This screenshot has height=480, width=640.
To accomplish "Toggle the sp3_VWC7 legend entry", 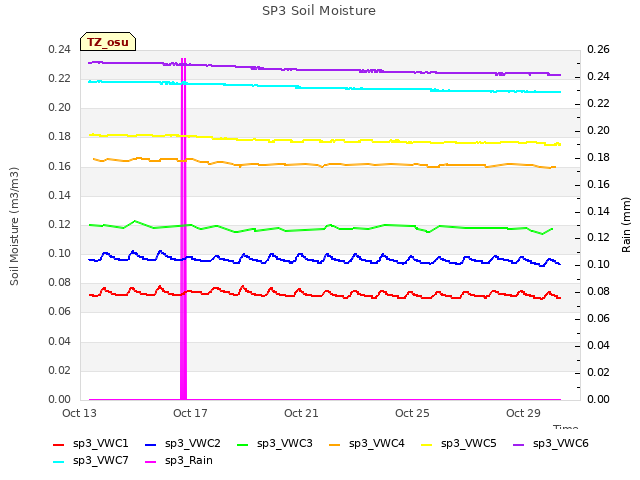I will (x=91, y=460).
